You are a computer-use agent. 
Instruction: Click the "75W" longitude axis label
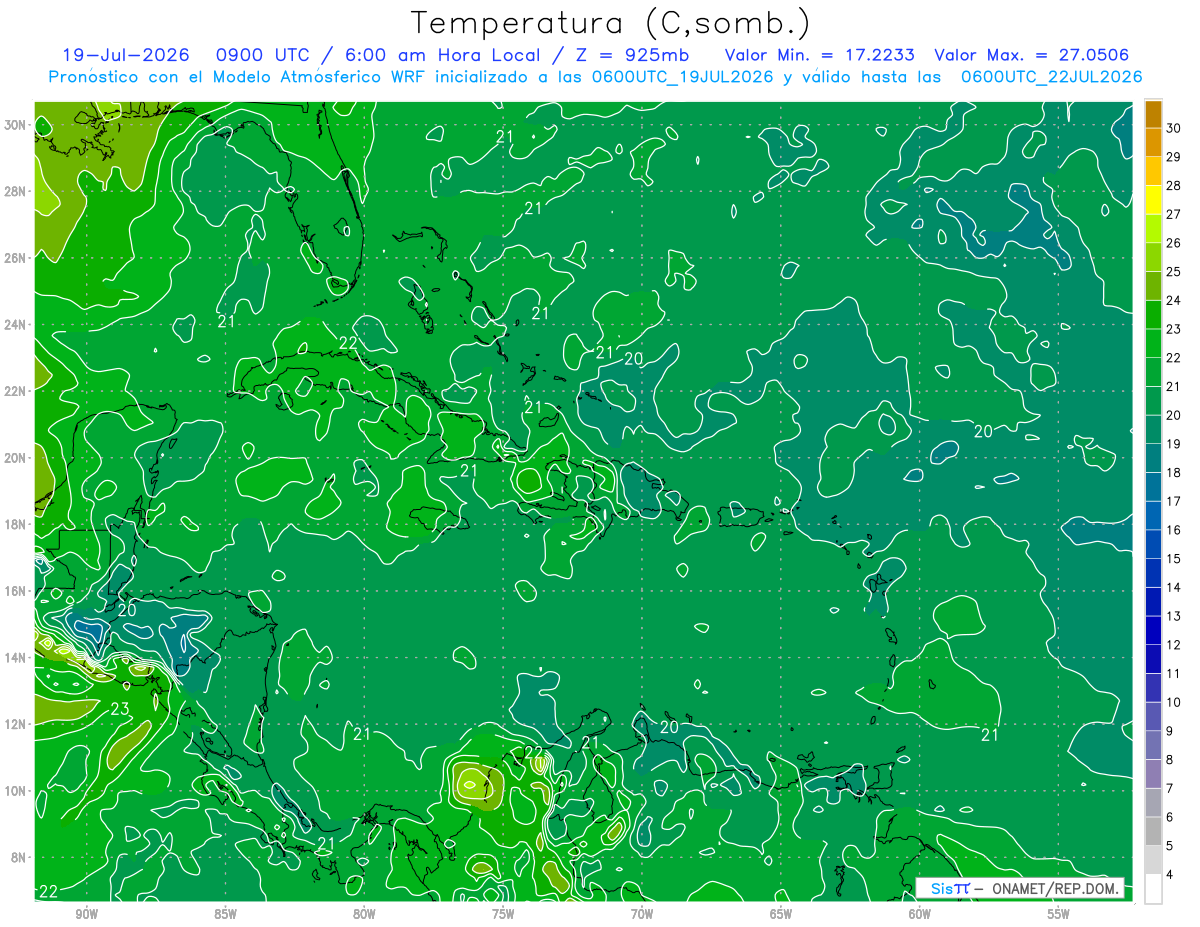(x=503, y=914)
